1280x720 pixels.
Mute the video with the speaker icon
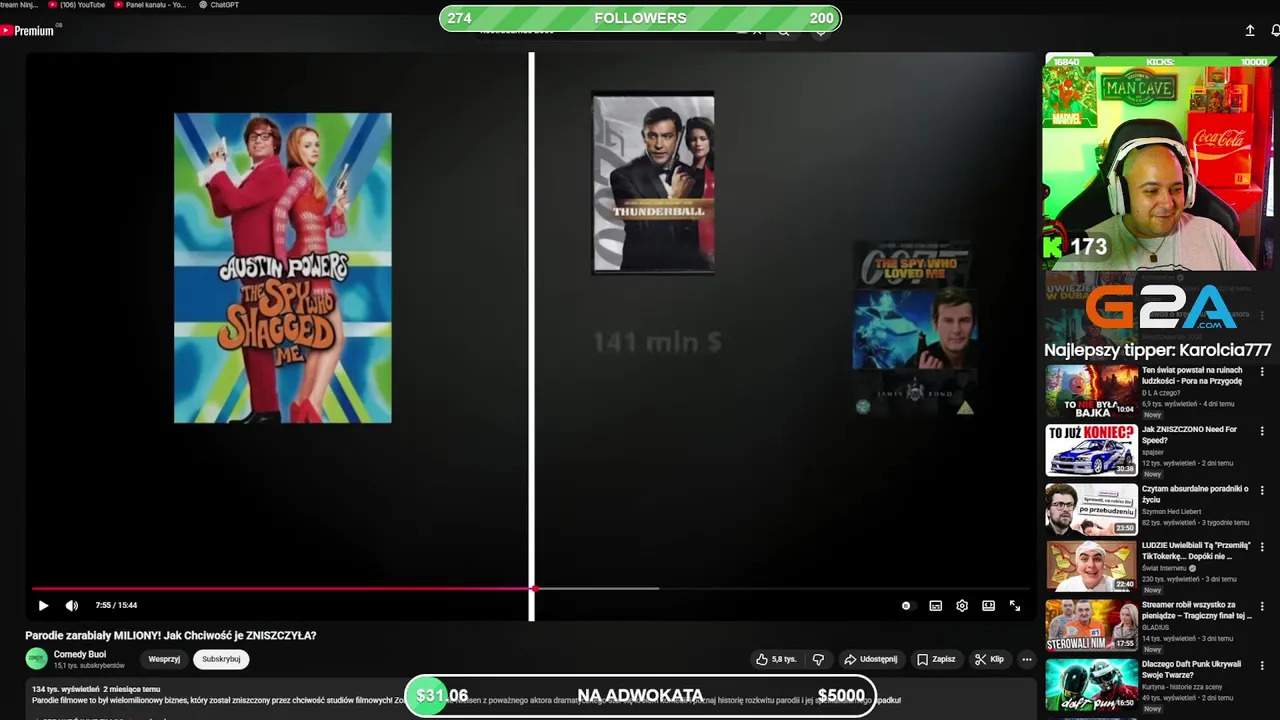72,605
